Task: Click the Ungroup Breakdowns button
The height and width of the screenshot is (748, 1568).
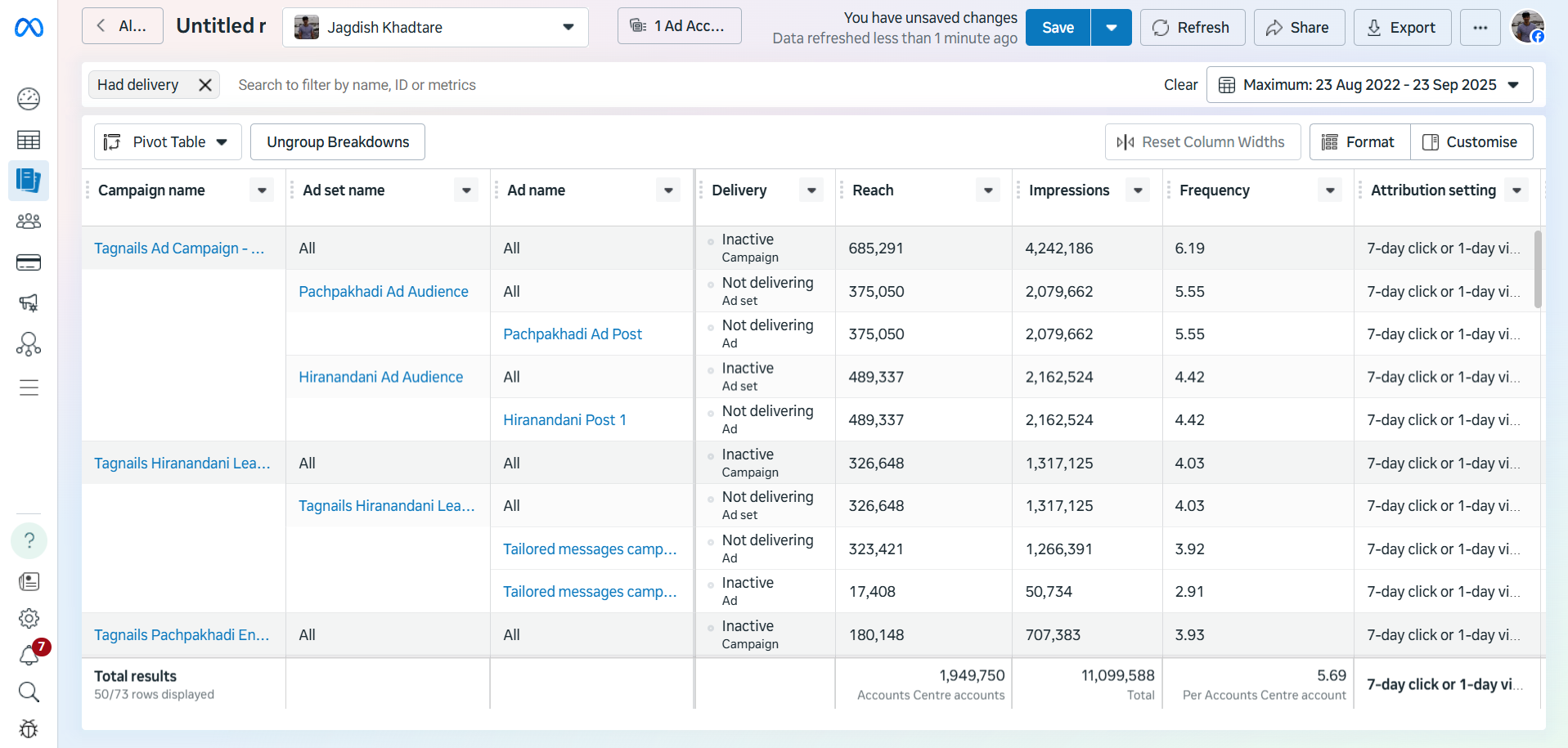Action: (338, 142)
